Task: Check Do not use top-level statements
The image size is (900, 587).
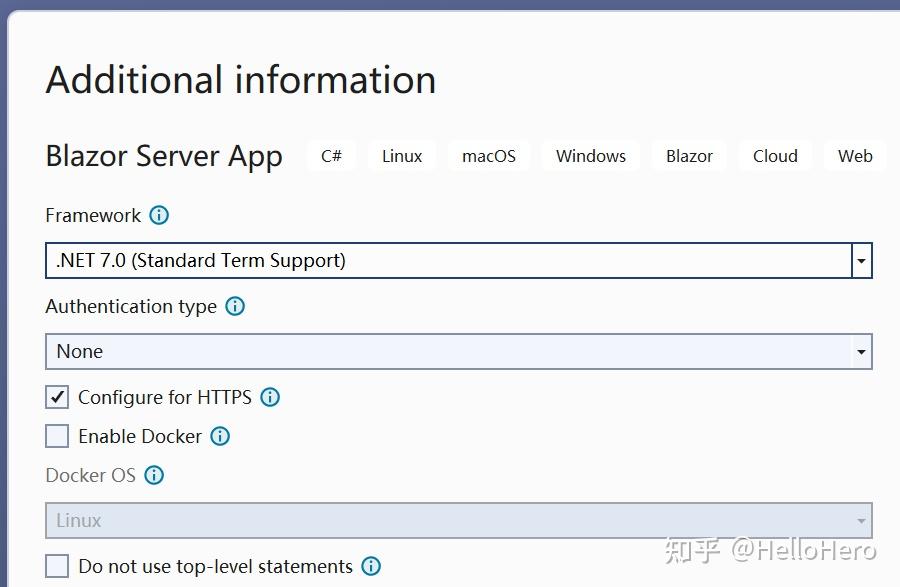Action: 58,566
